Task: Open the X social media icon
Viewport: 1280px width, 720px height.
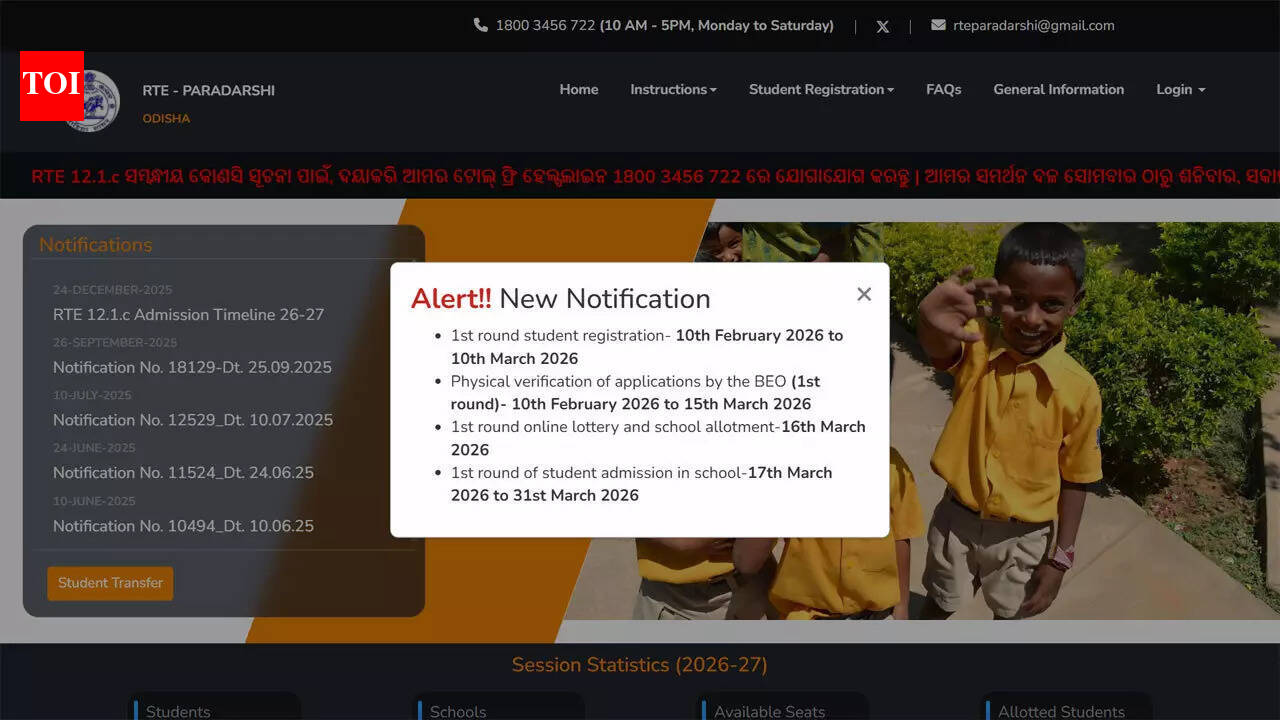Action: click(882, 27)
